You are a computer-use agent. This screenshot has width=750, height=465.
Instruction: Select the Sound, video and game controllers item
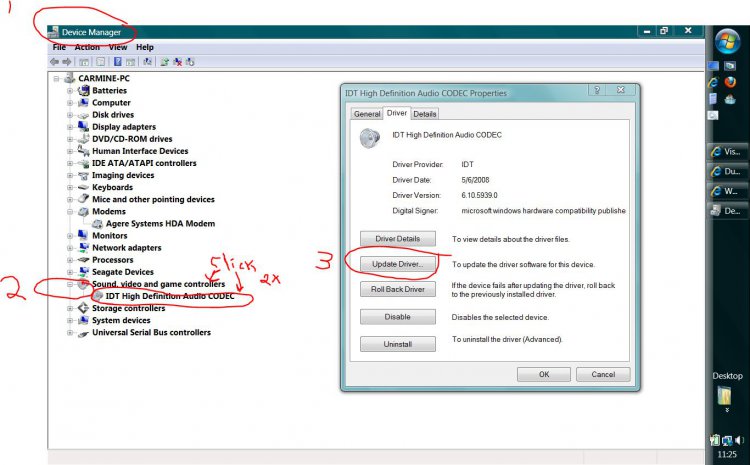click(158, 284)
